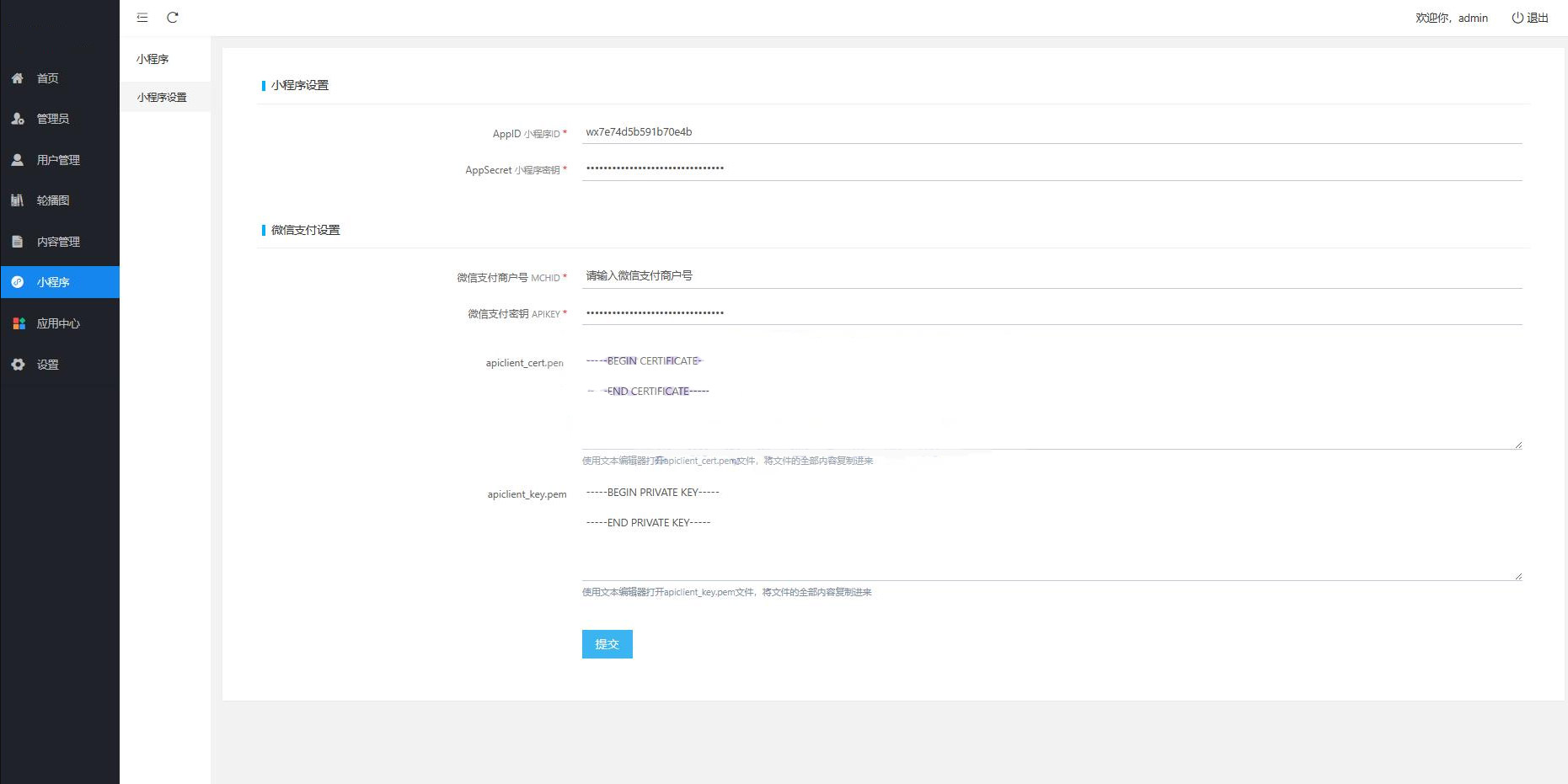Open 应用中心 menu item
Screen dimensions: 1568x784
click(60, 323)
